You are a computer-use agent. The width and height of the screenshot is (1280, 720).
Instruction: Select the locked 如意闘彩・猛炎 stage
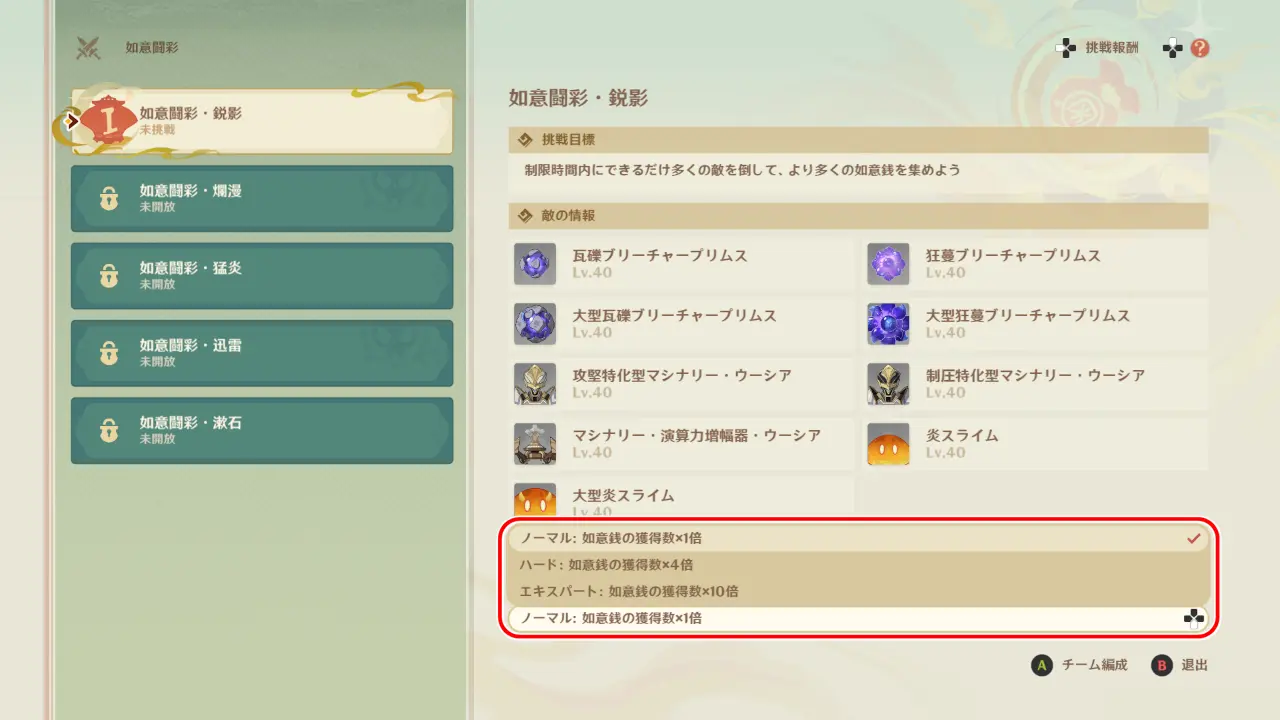(262, 276)
